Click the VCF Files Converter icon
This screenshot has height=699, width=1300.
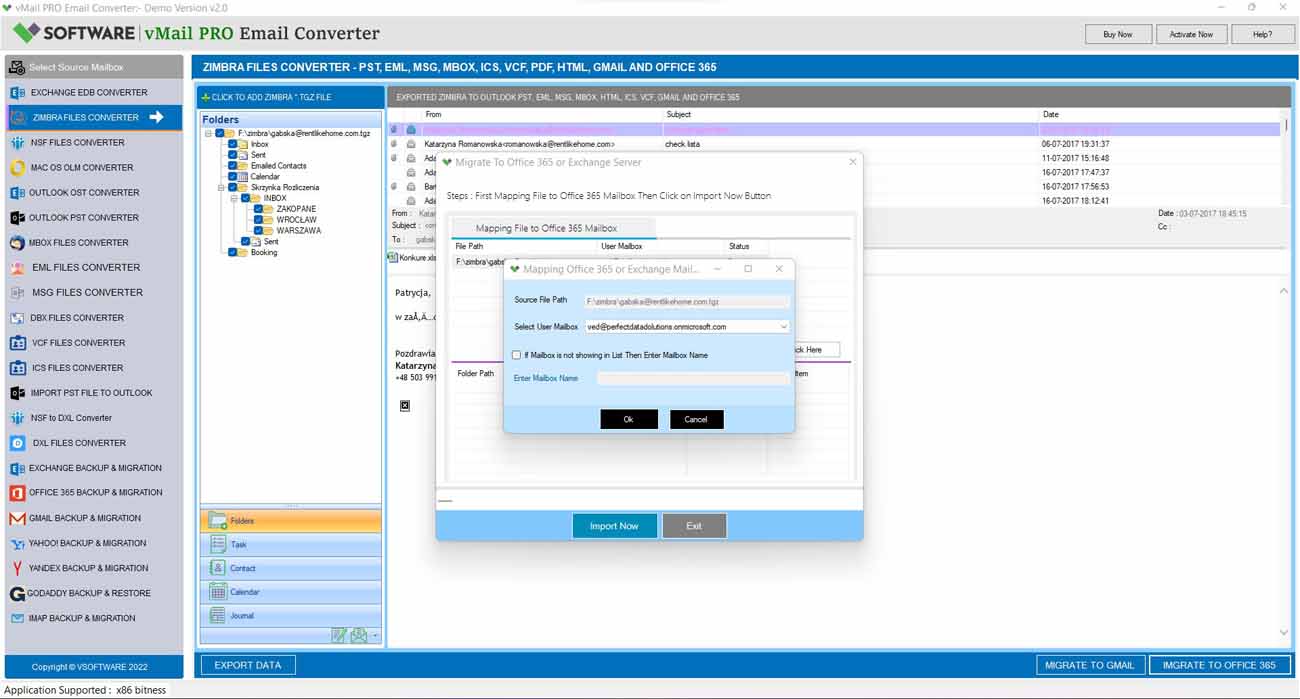(17, 342)
